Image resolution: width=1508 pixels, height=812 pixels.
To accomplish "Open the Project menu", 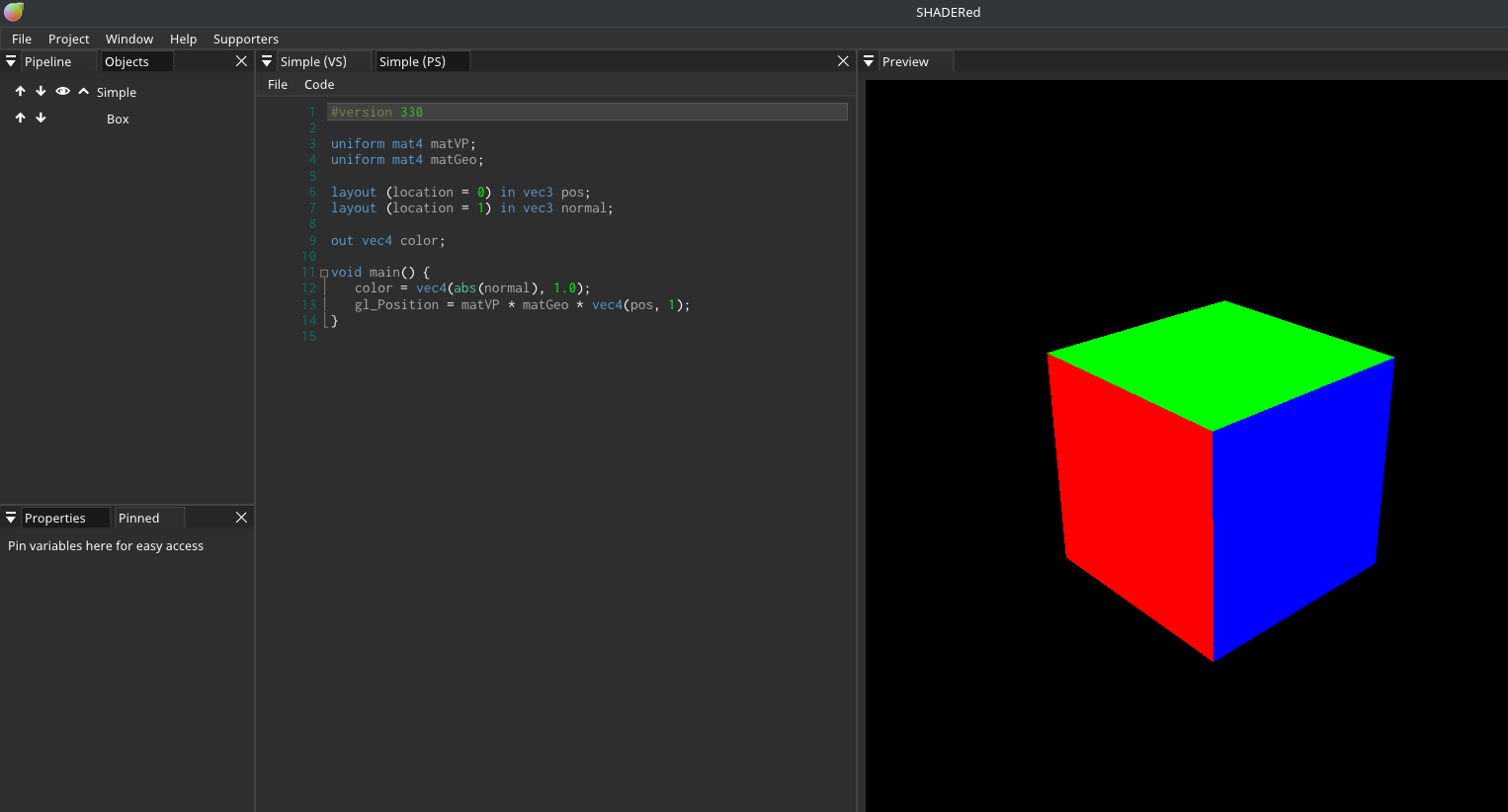I will [x=68, y=40].
